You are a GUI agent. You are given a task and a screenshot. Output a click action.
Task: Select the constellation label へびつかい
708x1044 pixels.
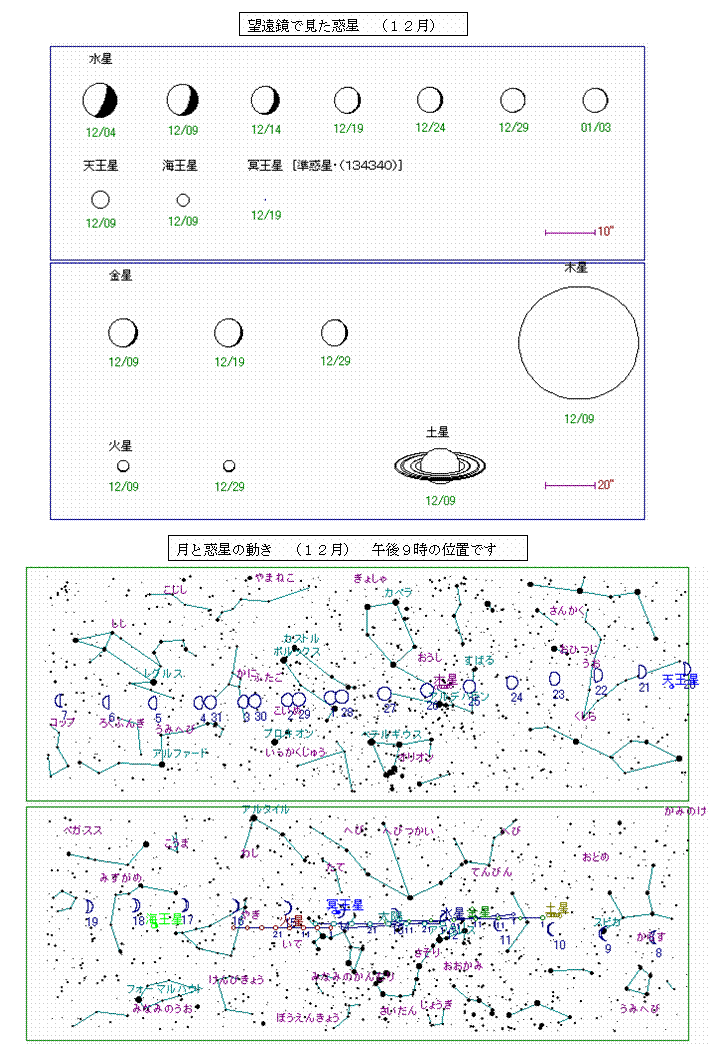point(408,830)
